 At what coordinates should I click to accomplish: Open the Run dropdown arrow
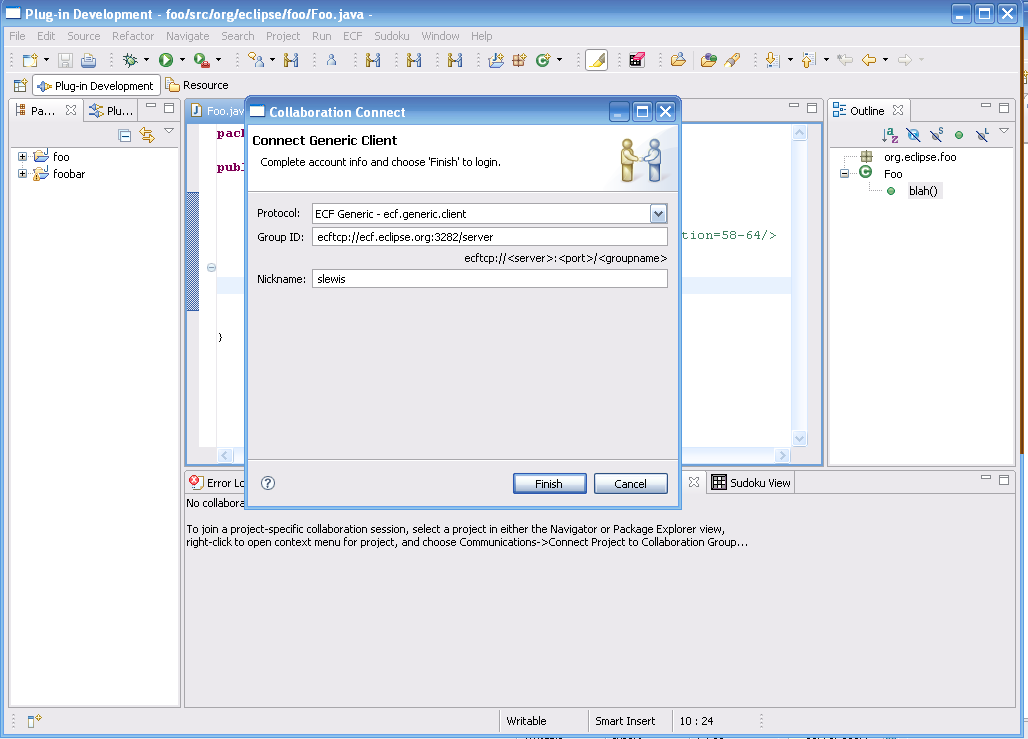pyautogui.click(x=182, y=60)
